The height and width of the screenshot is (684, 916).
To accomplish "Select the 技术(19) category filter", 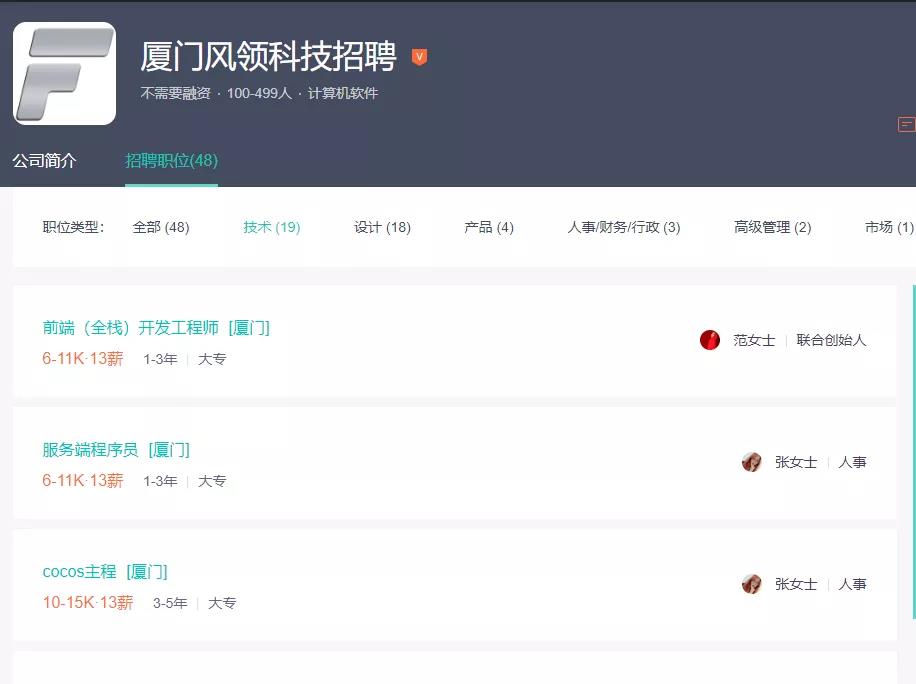I will click(x=270, y=227).
